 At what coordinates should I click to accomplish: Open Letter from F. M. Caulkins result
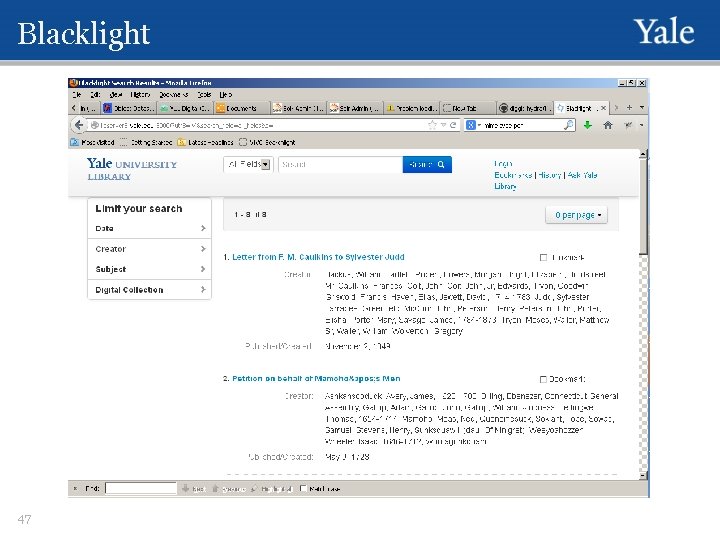(x=318, y=257)
